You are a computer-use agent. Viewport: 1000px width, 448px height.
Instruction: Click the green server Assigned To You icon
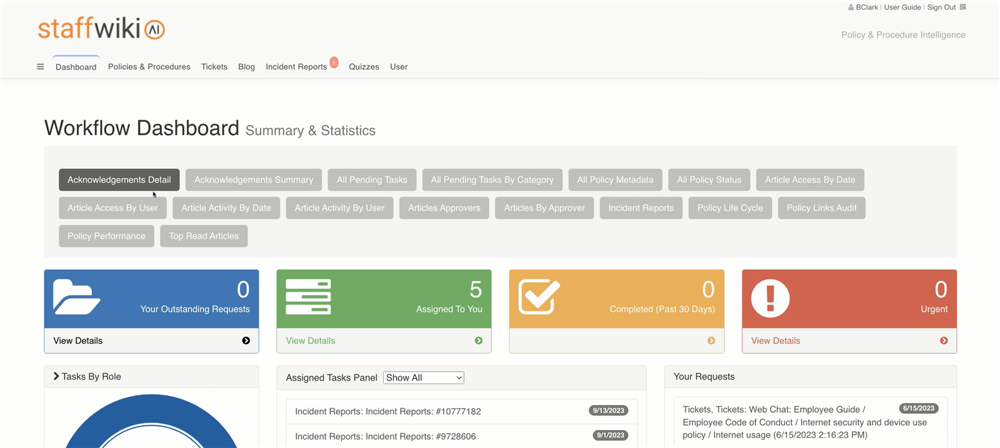point(308,297)
